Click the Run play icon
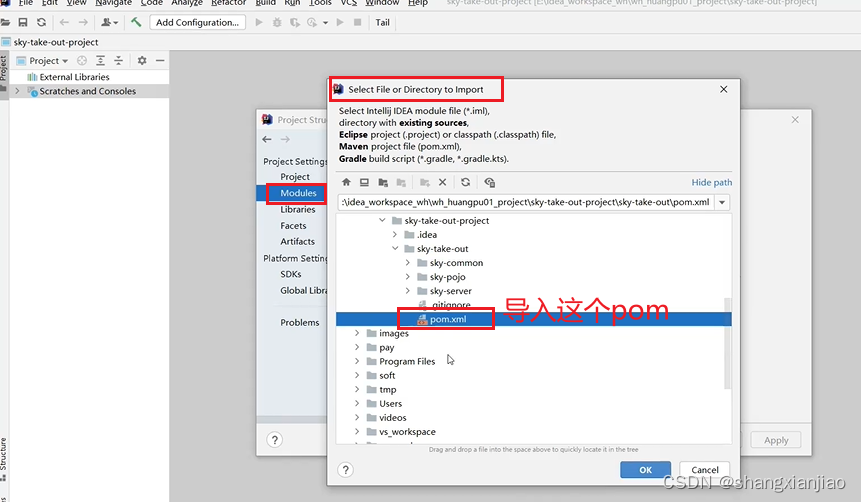Viewport: 861px width, 502px height. coord(259,23)
